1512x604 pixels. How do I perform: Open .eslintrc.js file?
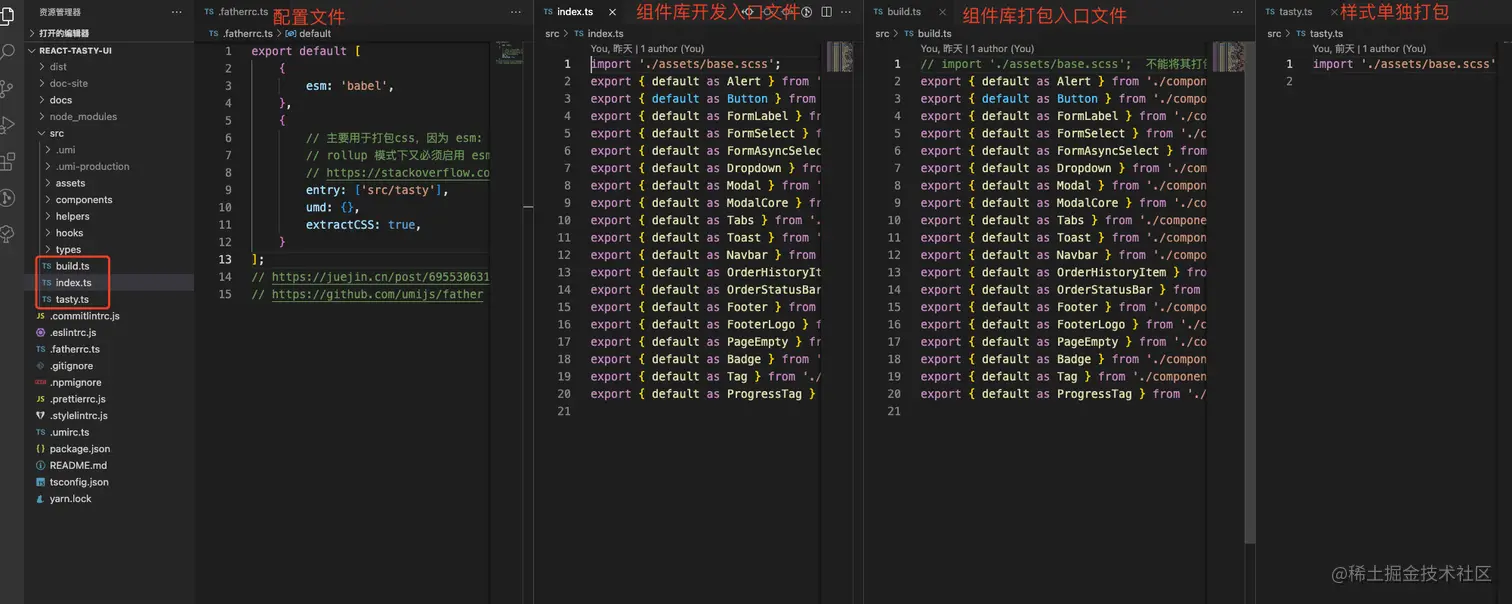108,332
